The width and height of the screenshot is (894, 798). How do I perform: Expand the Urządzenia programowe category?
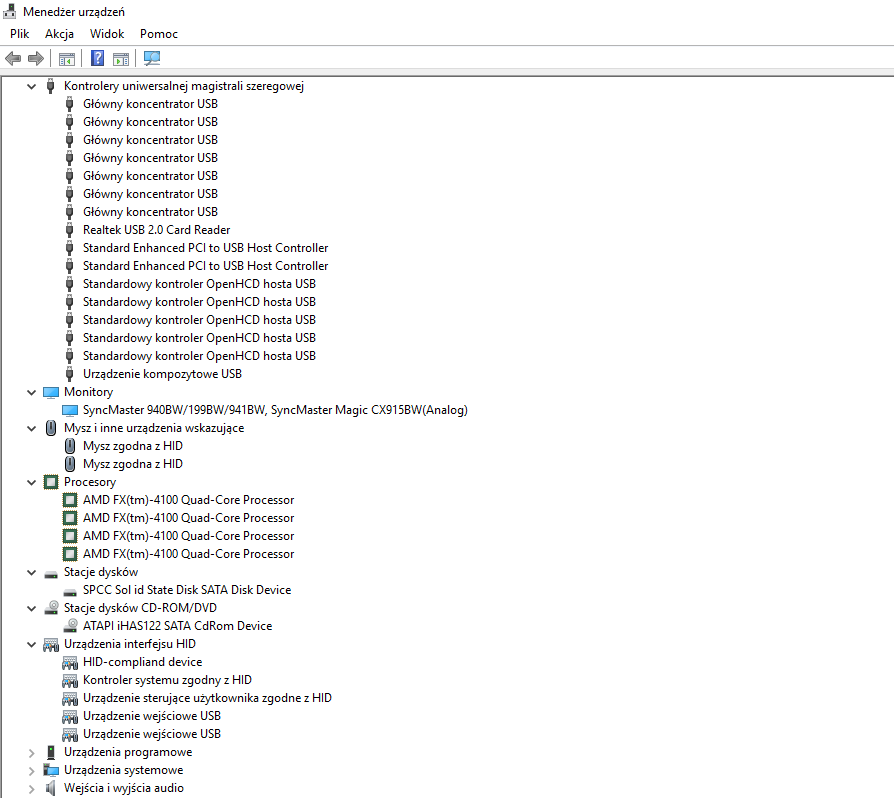31,753
